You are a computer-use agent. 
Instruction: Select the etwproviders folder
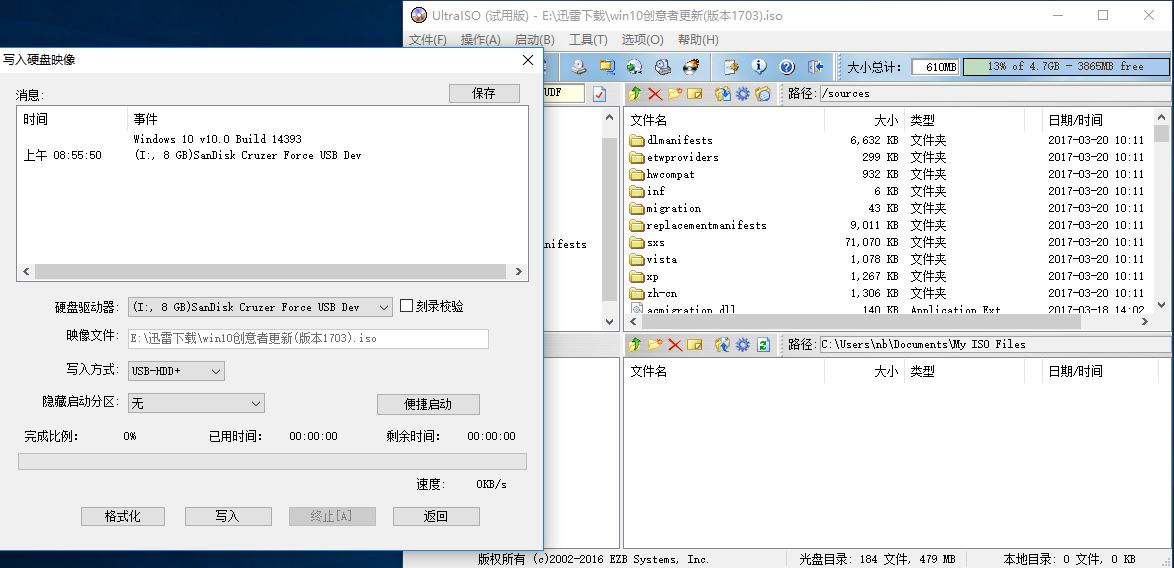tap(674, 157)
